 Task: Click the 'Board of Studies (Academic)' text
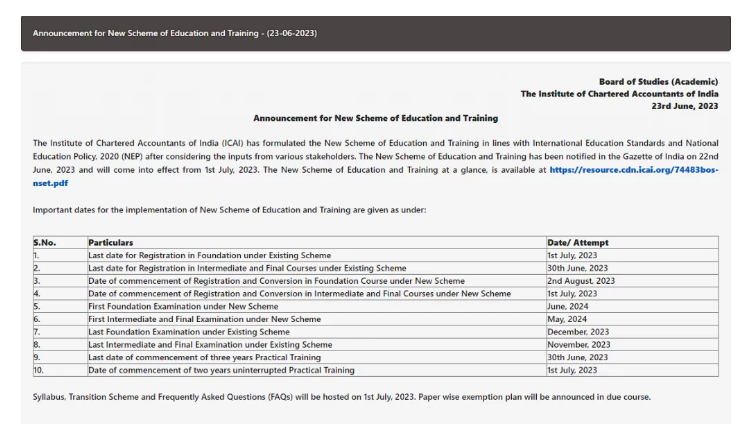point(658,81)
